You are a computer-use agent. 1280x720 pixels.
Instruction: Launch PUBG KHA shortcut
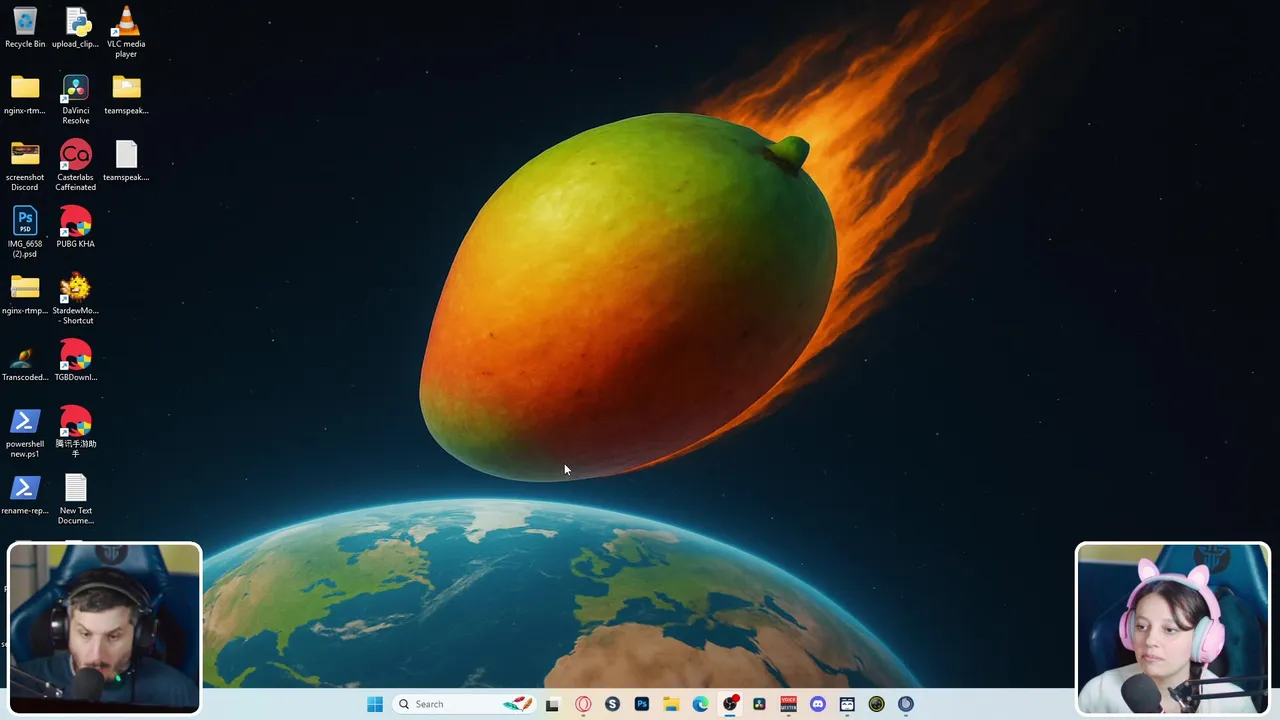coord(76,227)
